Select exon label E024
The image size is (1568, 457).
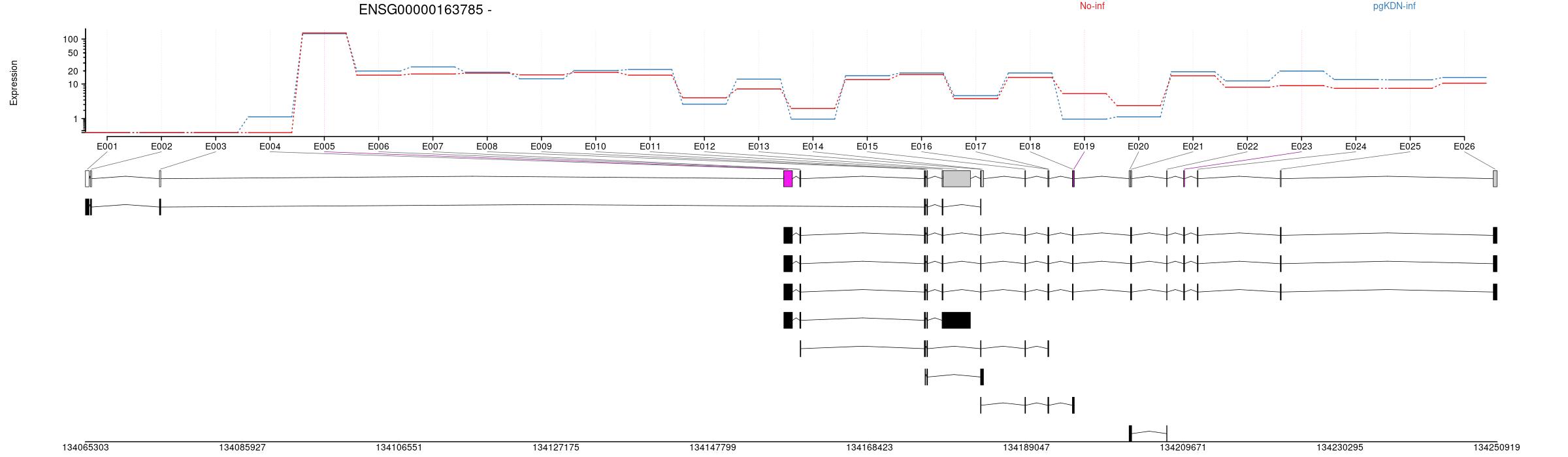[x=1356, y=147]
